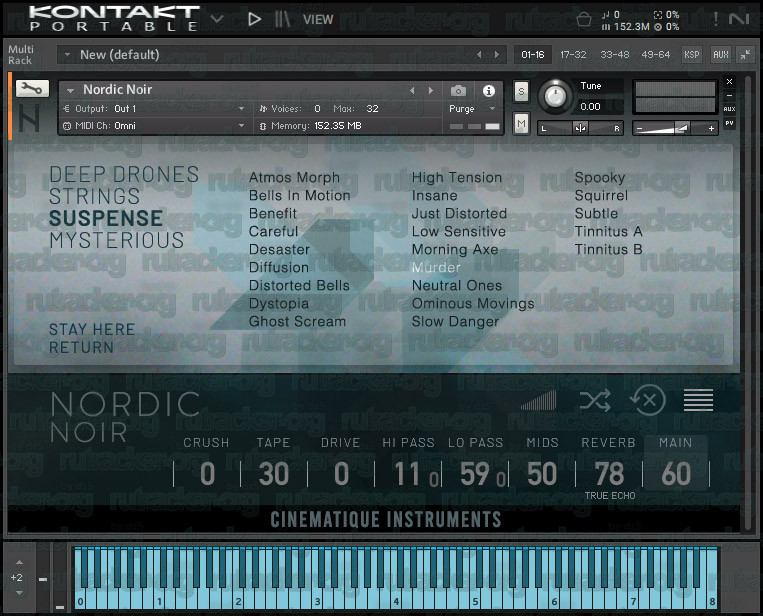Expand the Kontakt Portable main dropdown arrow

(217, 19)
